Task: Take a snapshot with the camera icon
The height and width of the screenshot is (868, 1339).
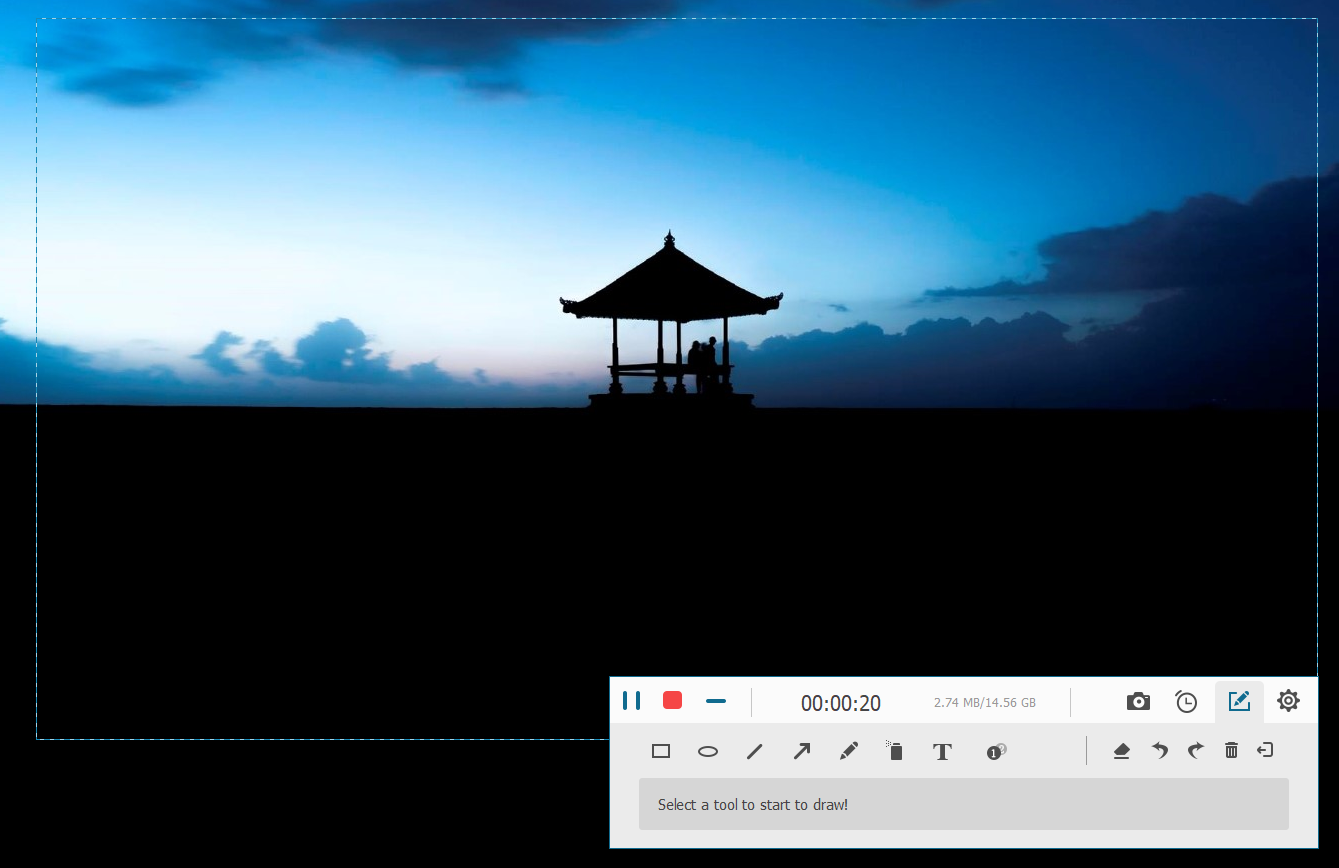Action: coord(1138,702)
